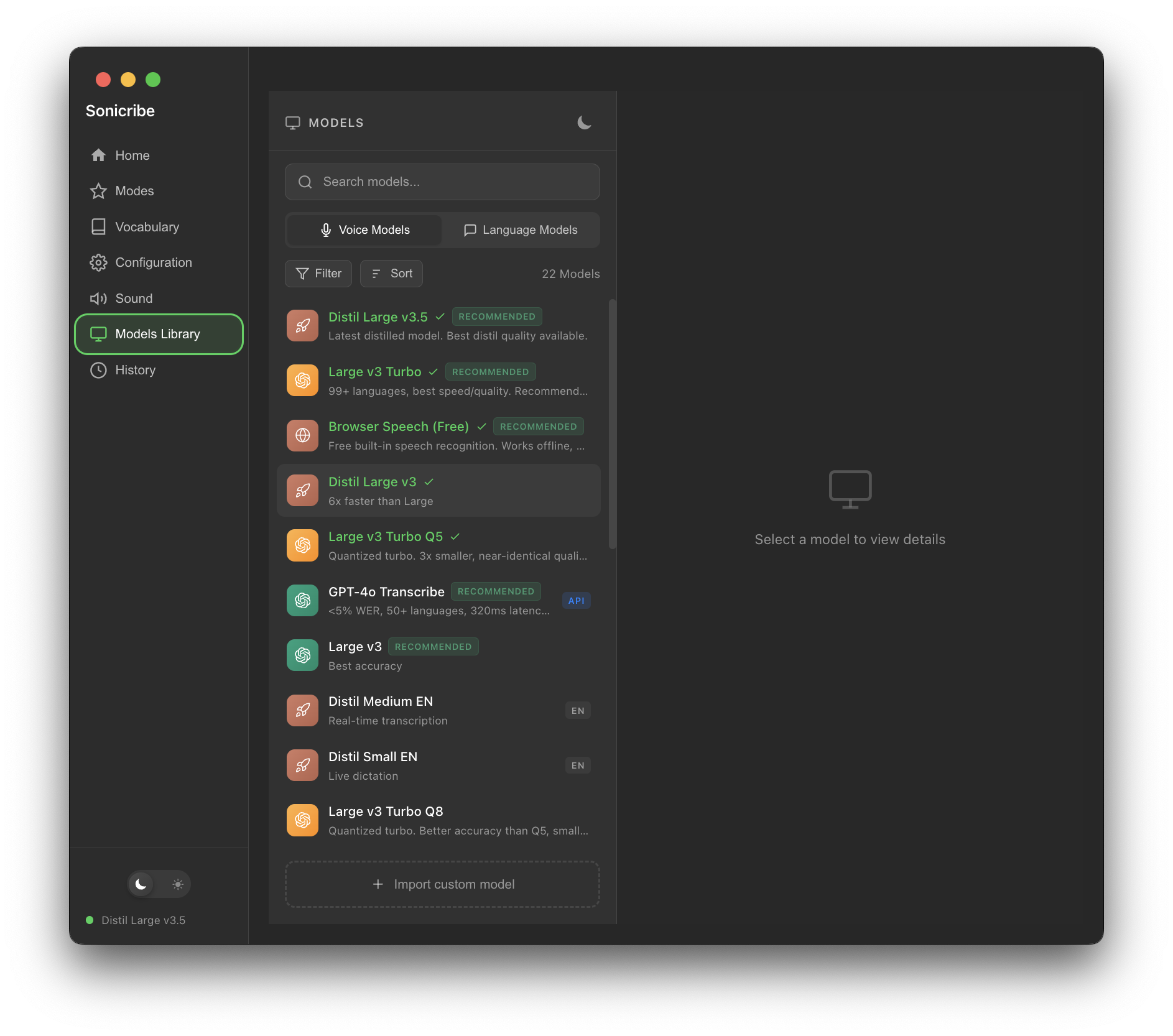Open the Sound settings page
The height and width of the screenshot is (1036, 1173).
[159, 298]
